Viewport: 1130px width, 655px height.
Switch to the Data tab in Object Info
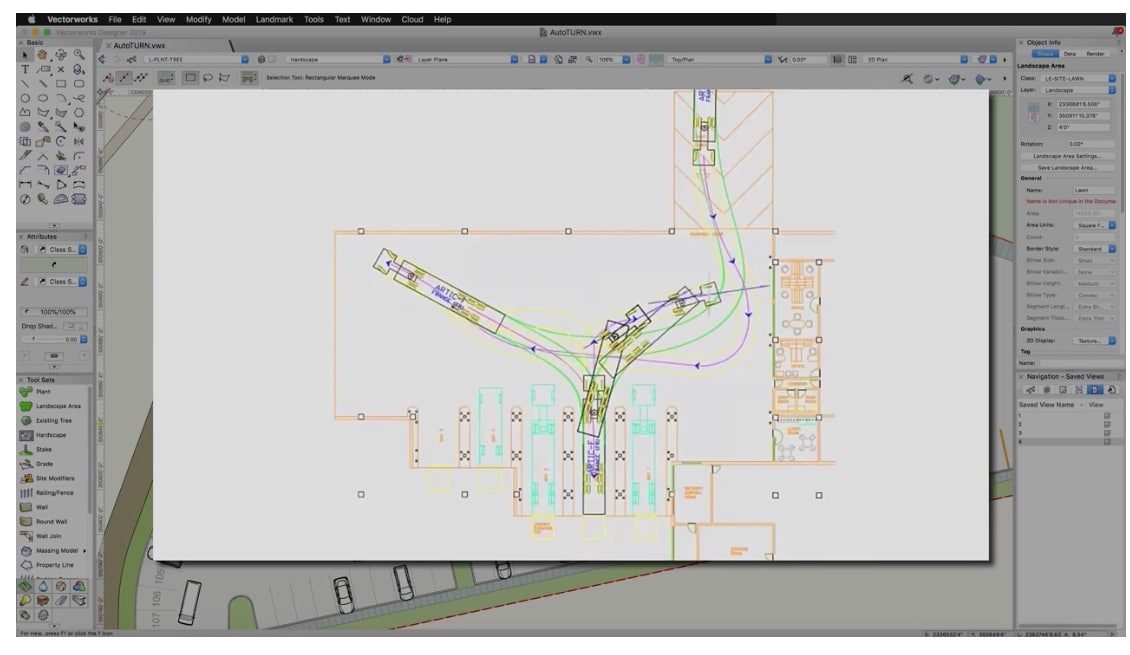click(x=1070, y=54)
